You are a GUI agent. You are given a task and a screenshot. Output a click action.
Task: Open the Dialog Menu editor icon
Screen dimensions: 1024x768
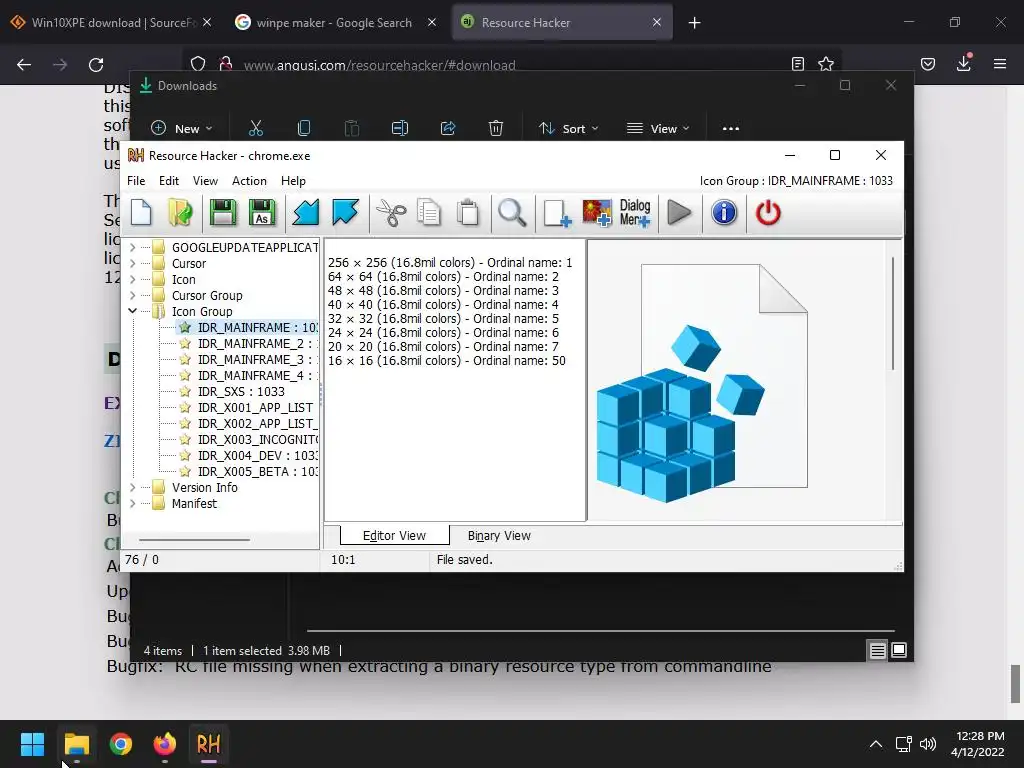(635, 213)
